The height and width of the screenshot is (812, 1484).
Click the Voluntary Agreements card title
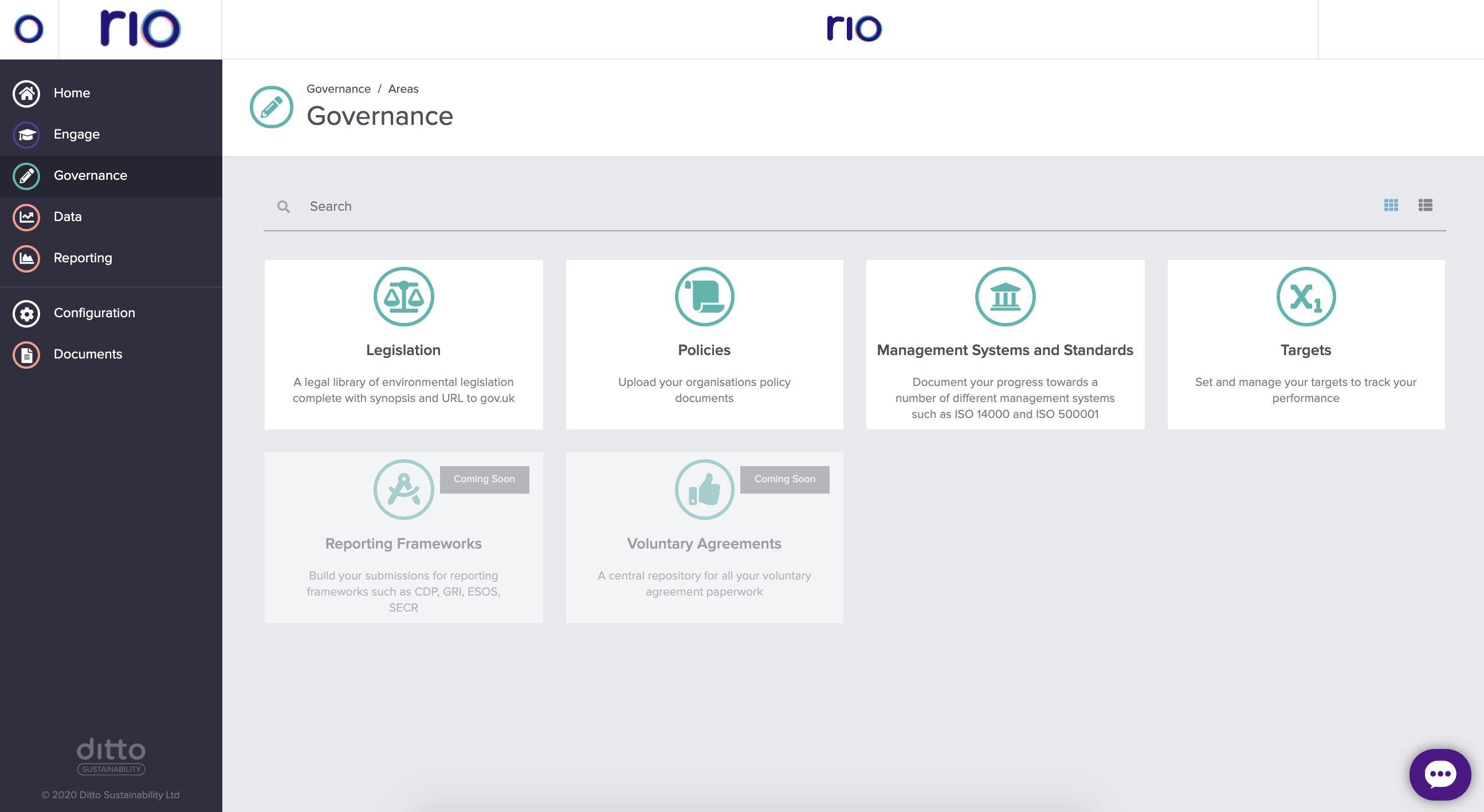704,543
